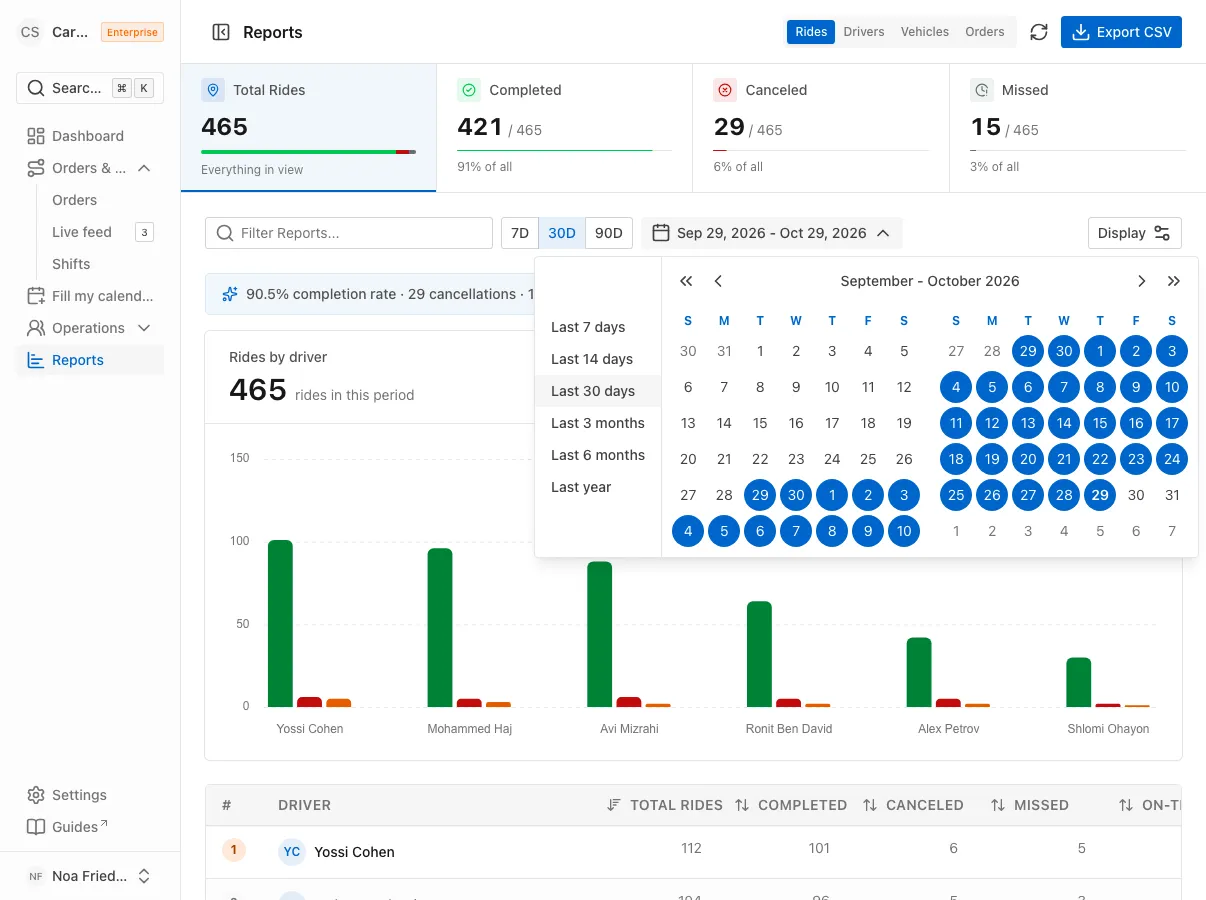Open Shifts in sidebar
The image size is (1206, 900).
[71, 264]
